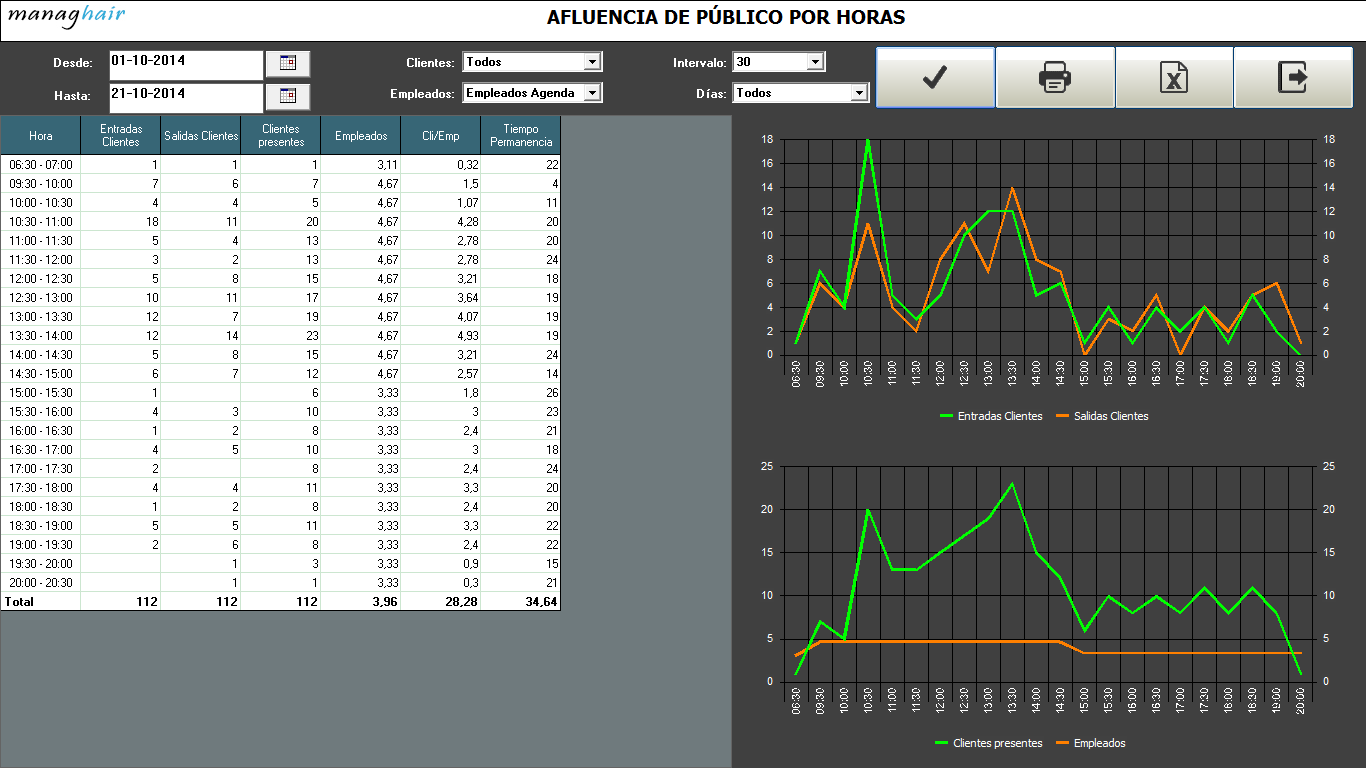The width and height of the screenshot is (1366, 768).
Task: Click the Entradas Clientes column header
Action: tap(121, 136)
